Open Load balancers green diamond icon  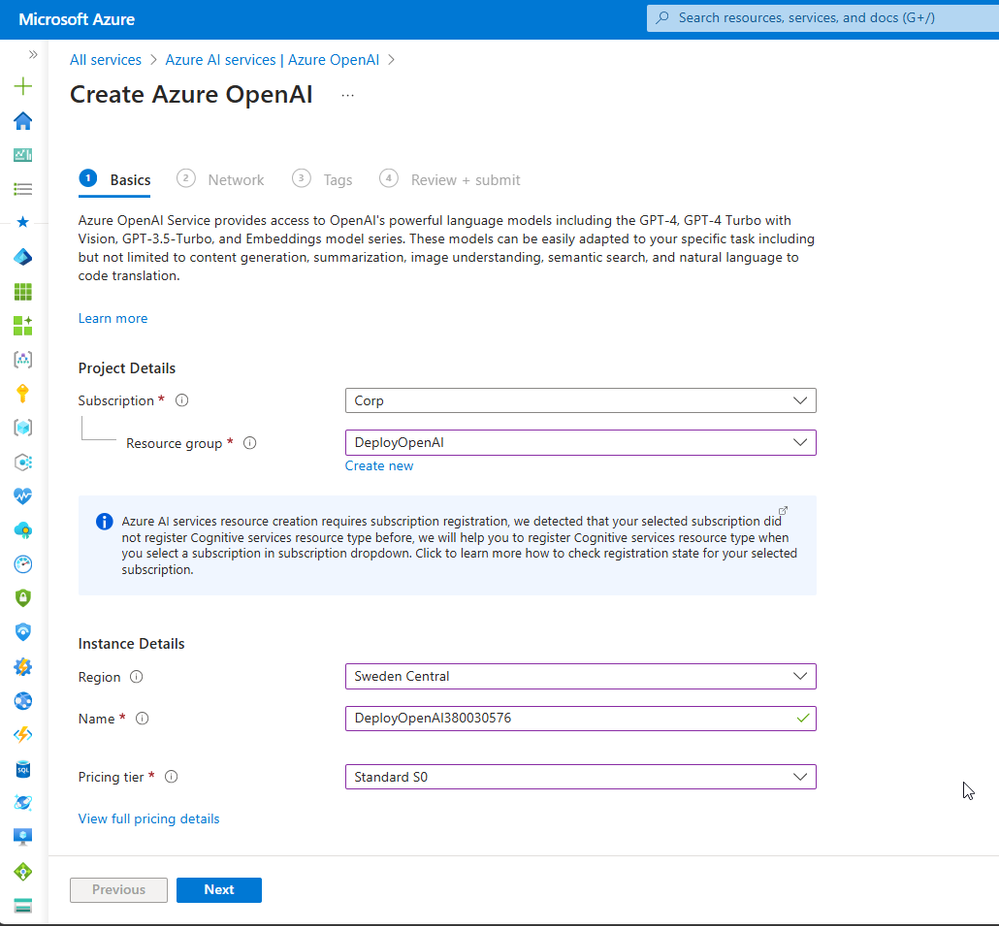point(23,871)
